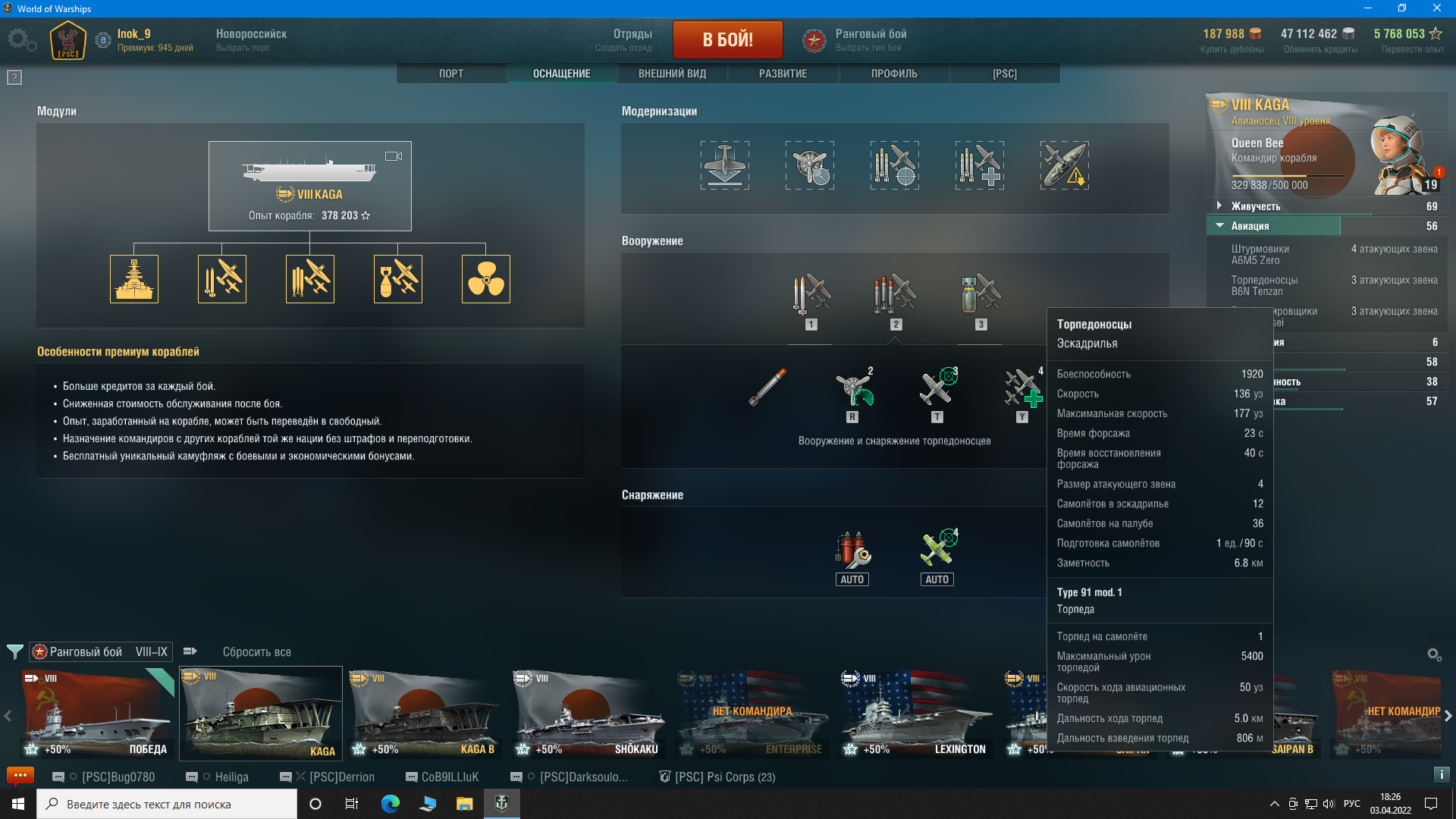Open settings gear in header
Image resolution: width=1456 pixels, height=819 pixels.
click(21, 39)
